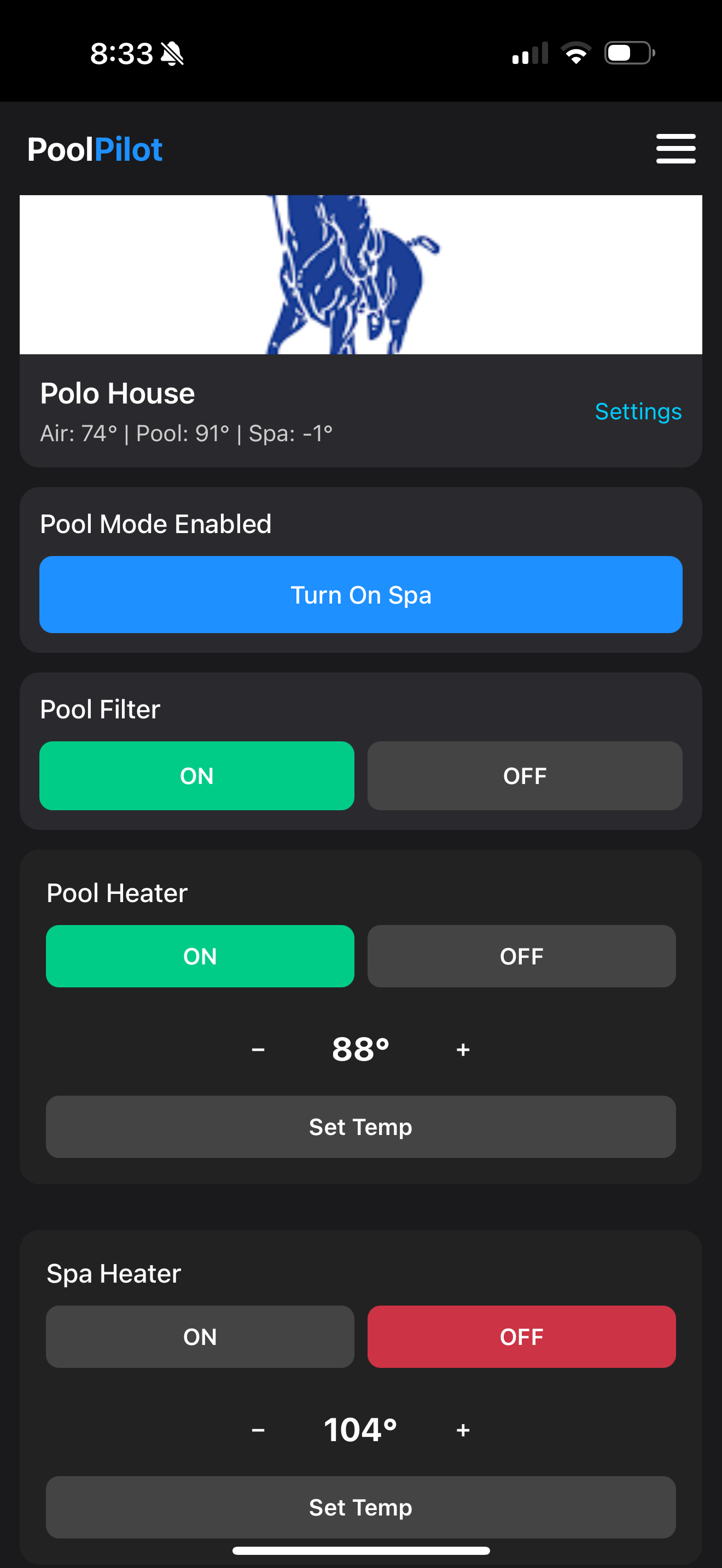
Task: Turn the Pool Filter OFF
Action: pos(524,775)
